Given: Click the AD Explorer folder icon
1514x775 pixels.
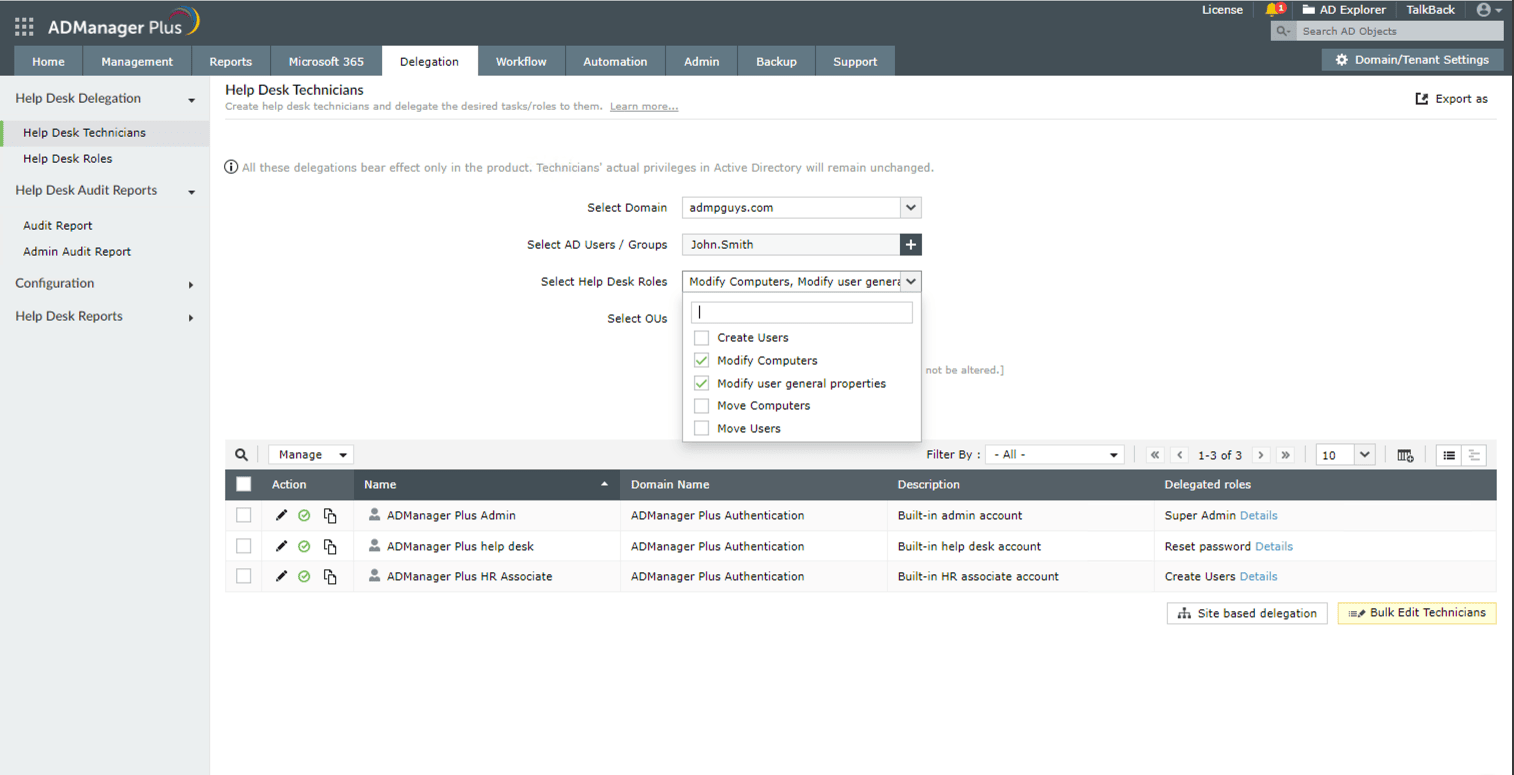Looking at the screenshot, I should (x=1308, y=10).
